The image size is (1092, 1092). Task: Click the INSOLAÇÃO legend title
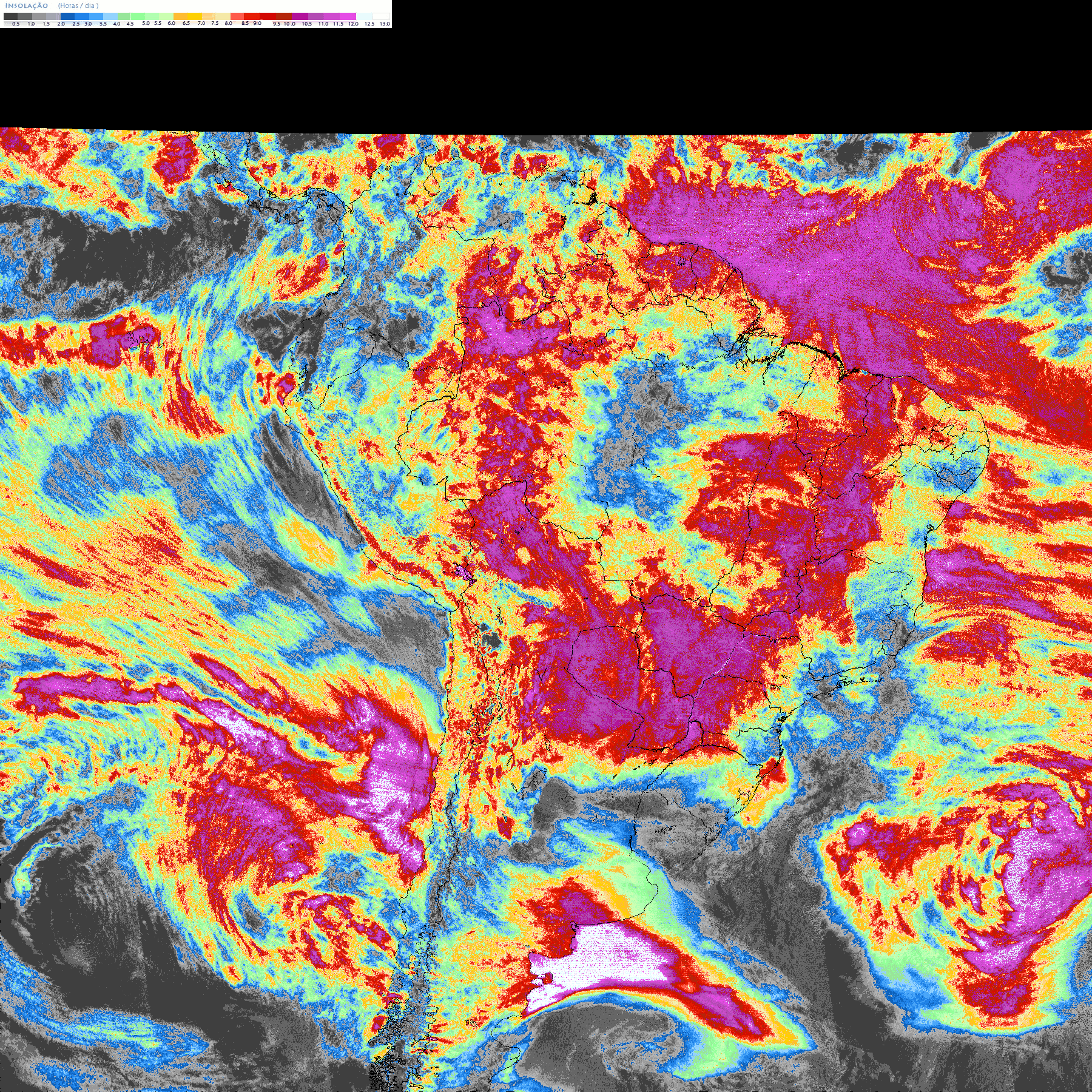coord(27,5)
